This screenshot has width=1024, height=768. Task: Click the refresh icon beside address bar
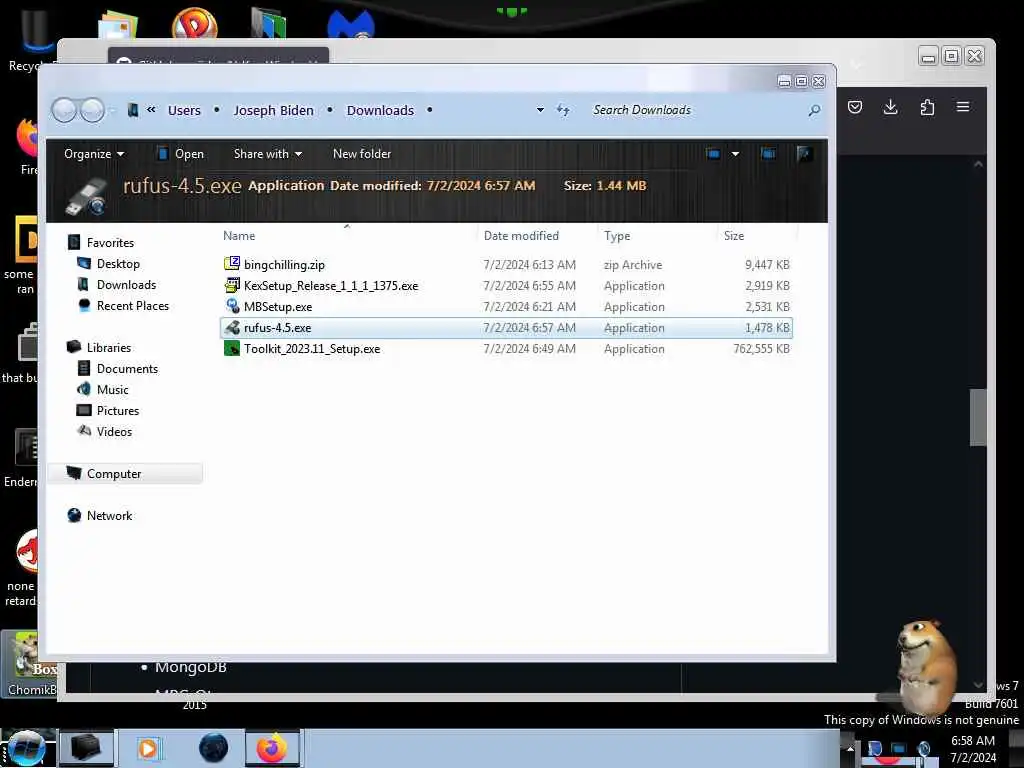563,110
